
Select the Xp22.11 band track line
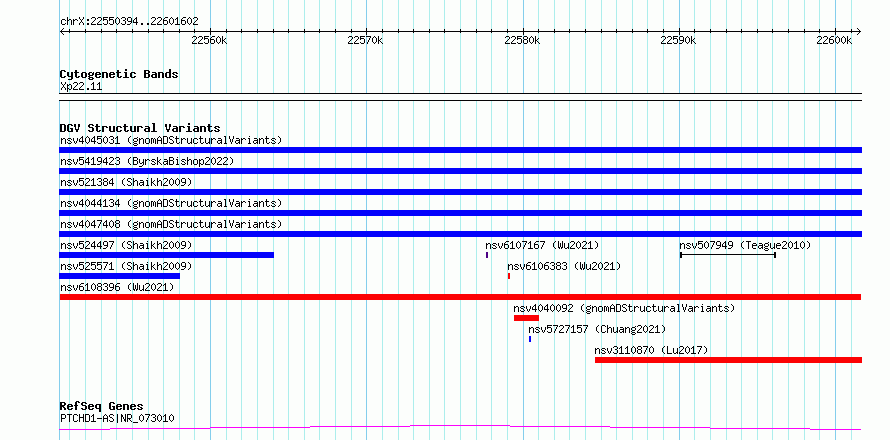pyautogui.click(x=460, y=97)
